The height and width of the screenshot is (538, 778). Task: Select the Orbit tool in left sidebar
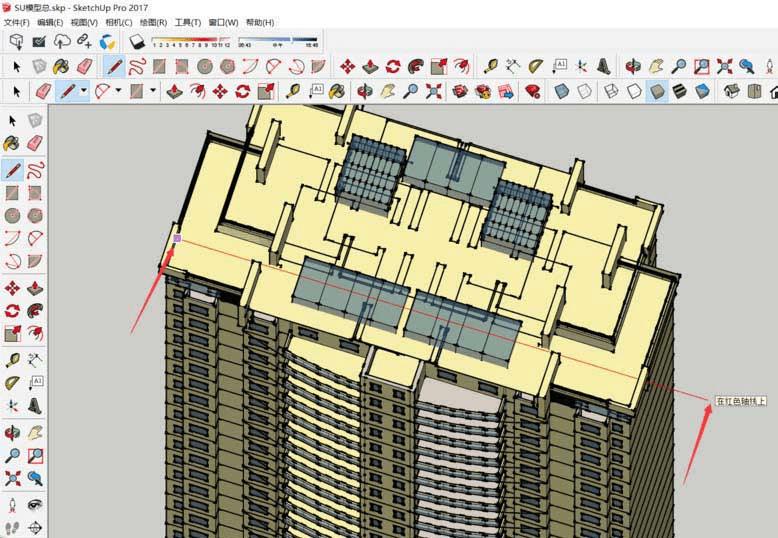click(x=12, y=432)
